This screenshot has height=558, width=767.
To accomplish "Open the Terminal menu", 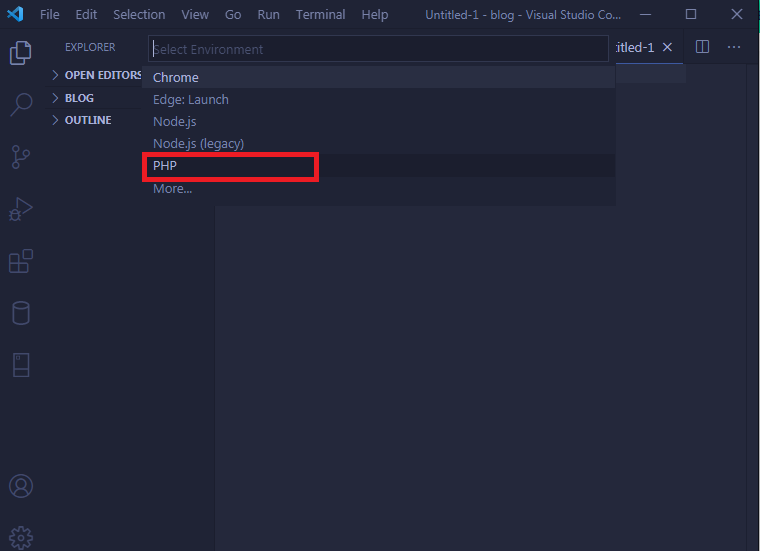I will coord(320,15).
